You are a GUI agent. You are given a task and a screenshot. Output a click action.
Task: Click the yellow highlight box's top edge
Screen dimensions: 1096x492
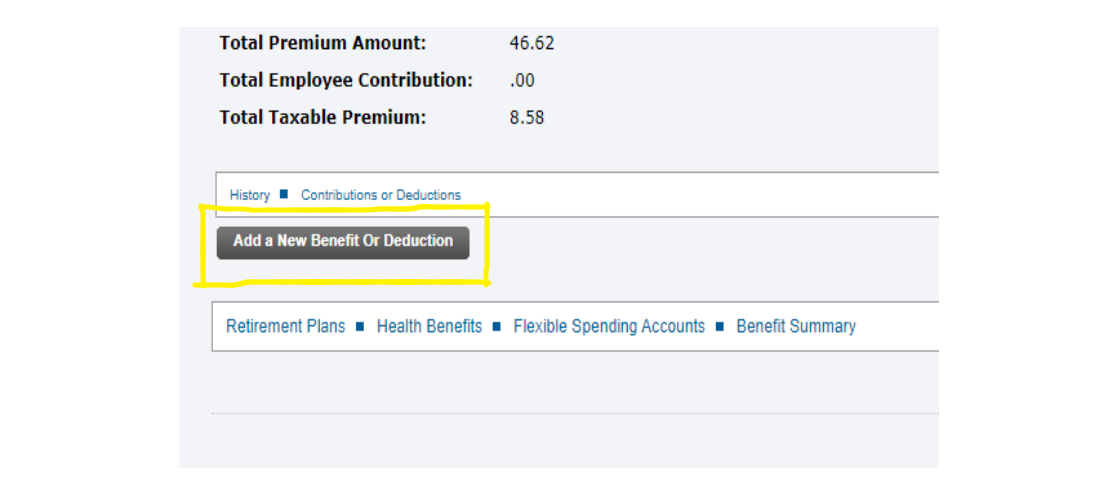(344, 208)
